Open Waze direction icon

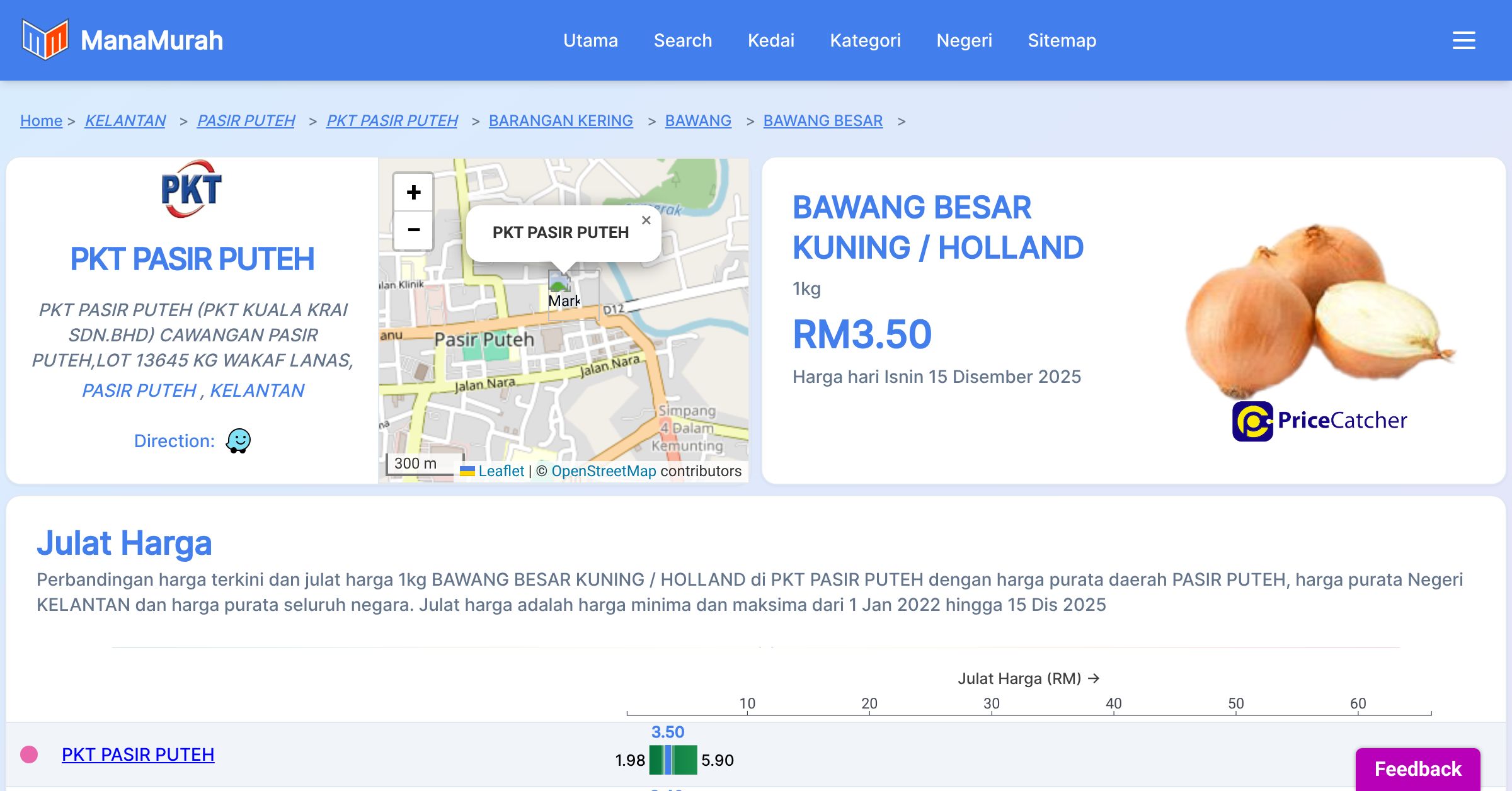pyautogui.click(x=238, y=441)
